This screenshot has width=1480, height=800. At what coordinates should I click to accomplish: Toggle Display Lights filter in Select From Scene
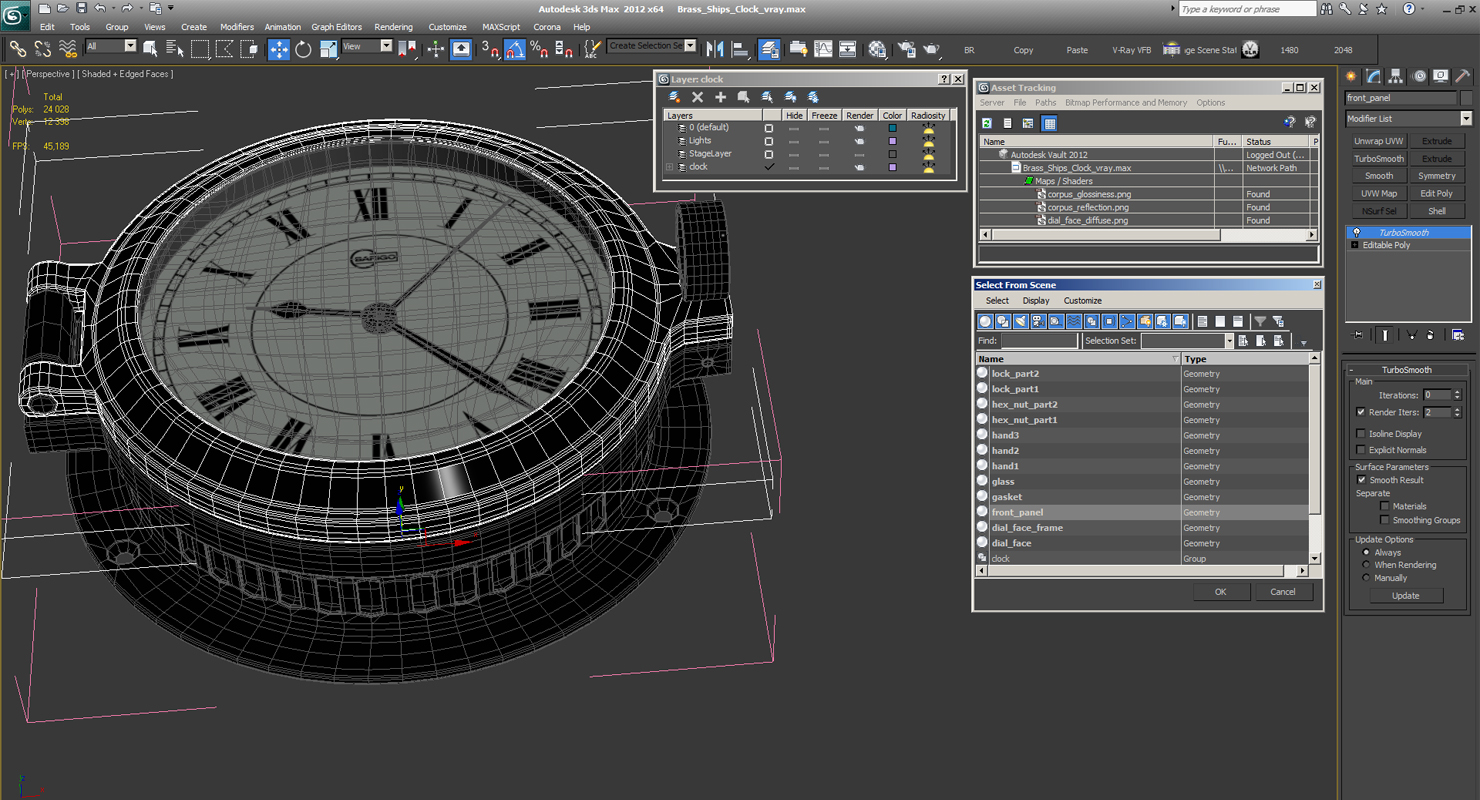[x=1021, y=321]
